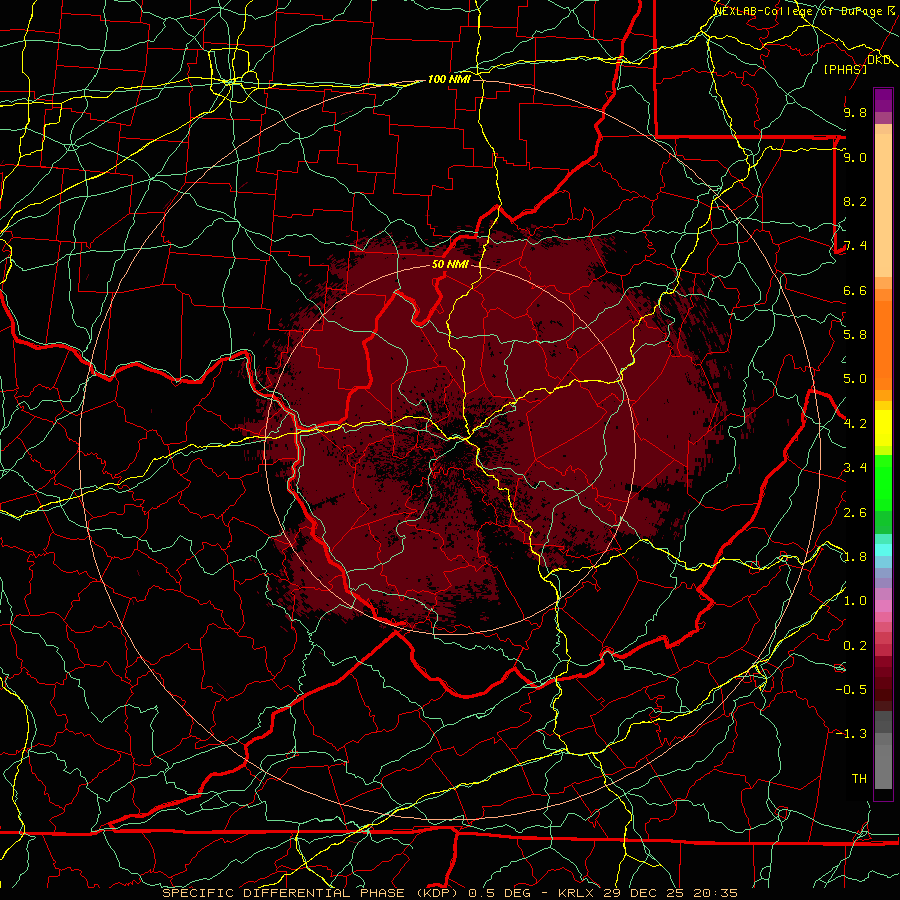Click the orange segment of the color bar
900x900 pixels.
click(x=883, y=344)
